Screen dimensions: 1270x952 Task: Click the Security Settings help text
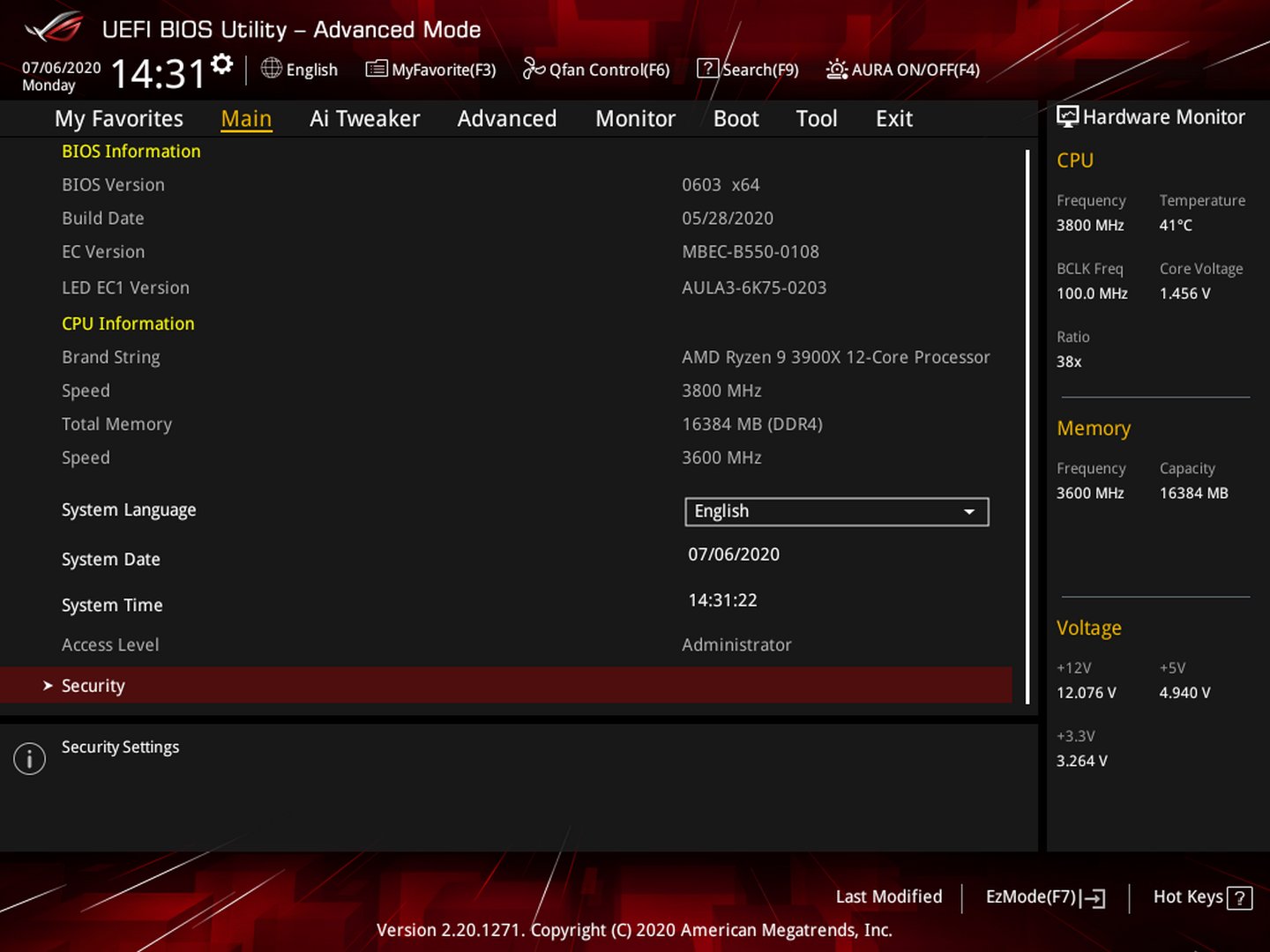[120, 747]
